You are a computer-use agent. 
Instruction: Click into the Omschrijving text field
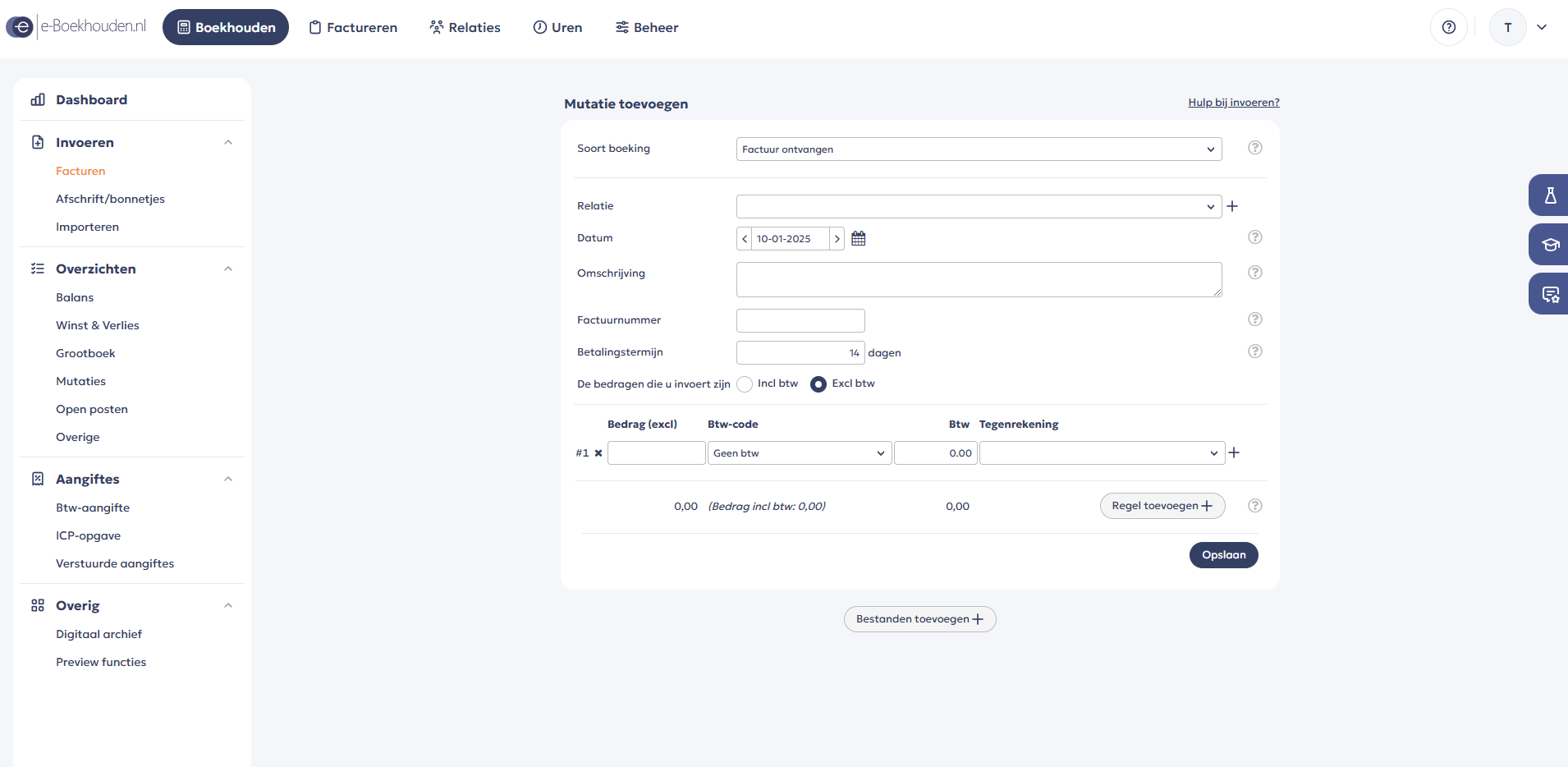click(x=979, y=280)
